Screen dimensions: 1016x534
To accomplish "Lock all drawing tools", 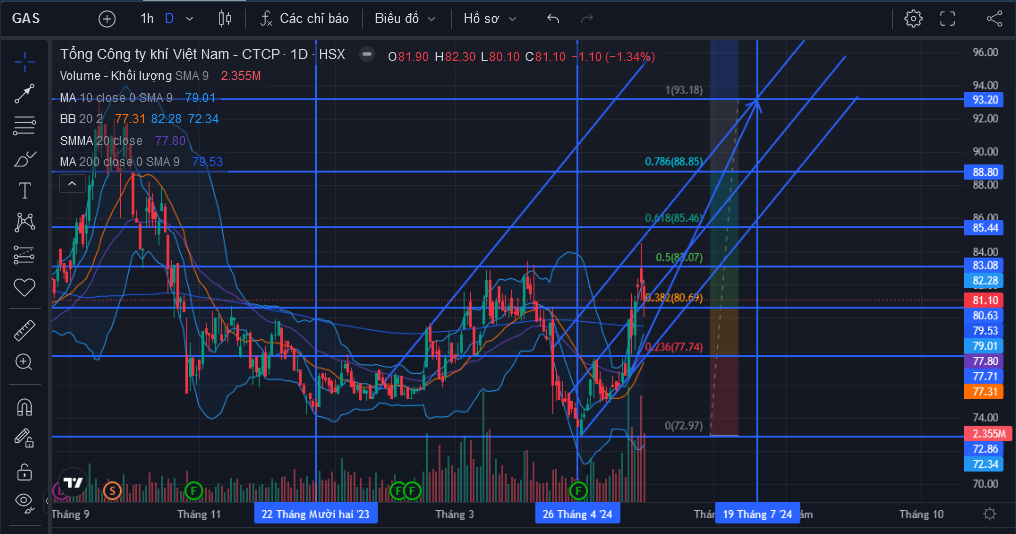I will (25, 471).
